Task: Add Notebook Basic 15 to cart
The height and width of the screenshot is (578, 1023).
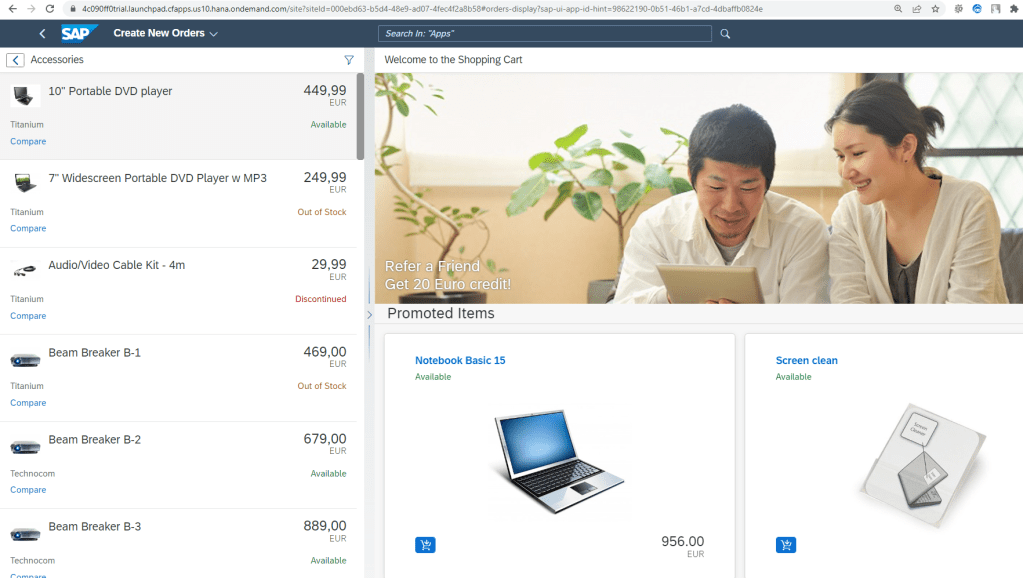Action: pos(425,545)
